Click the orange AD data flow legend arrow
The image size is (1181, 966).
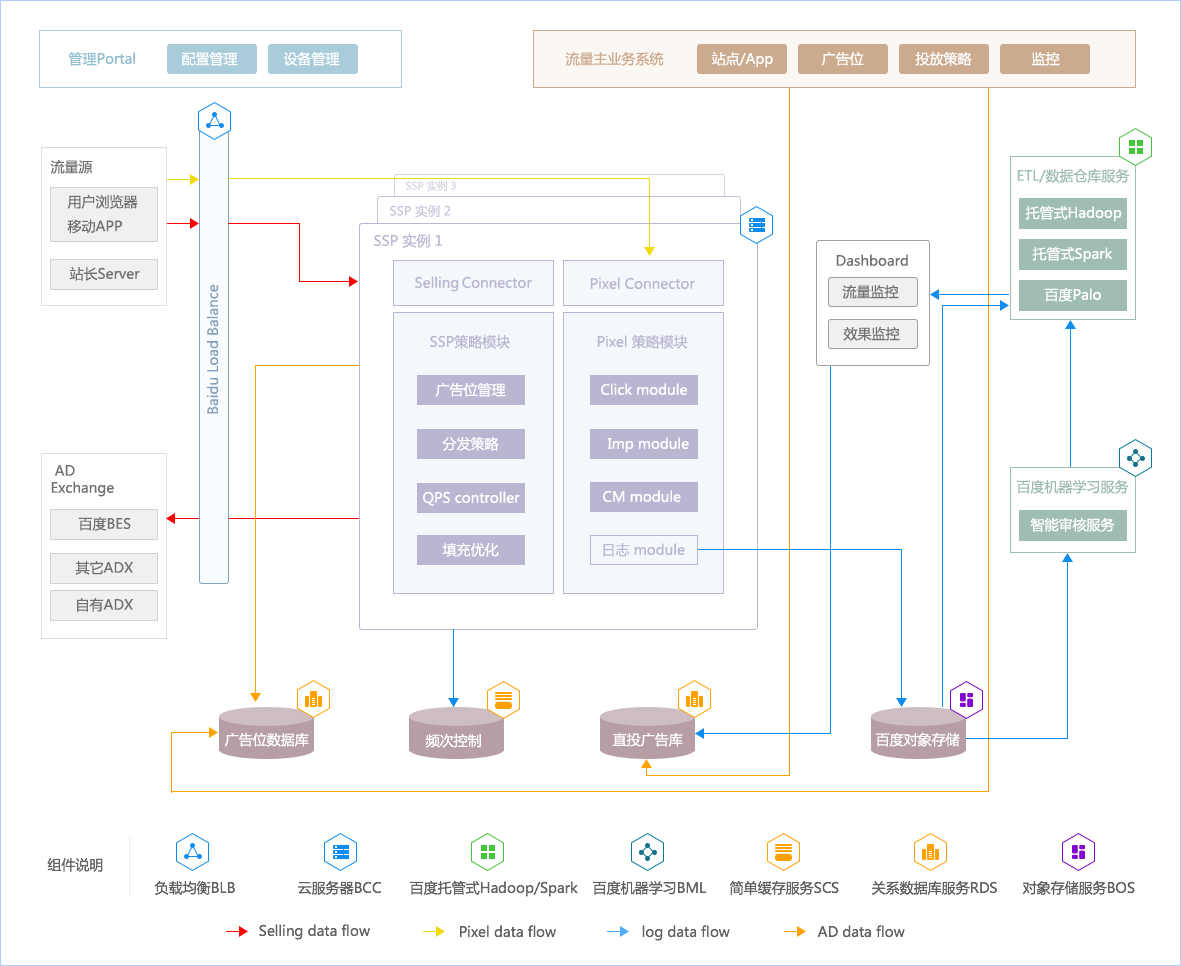point(795,931)
